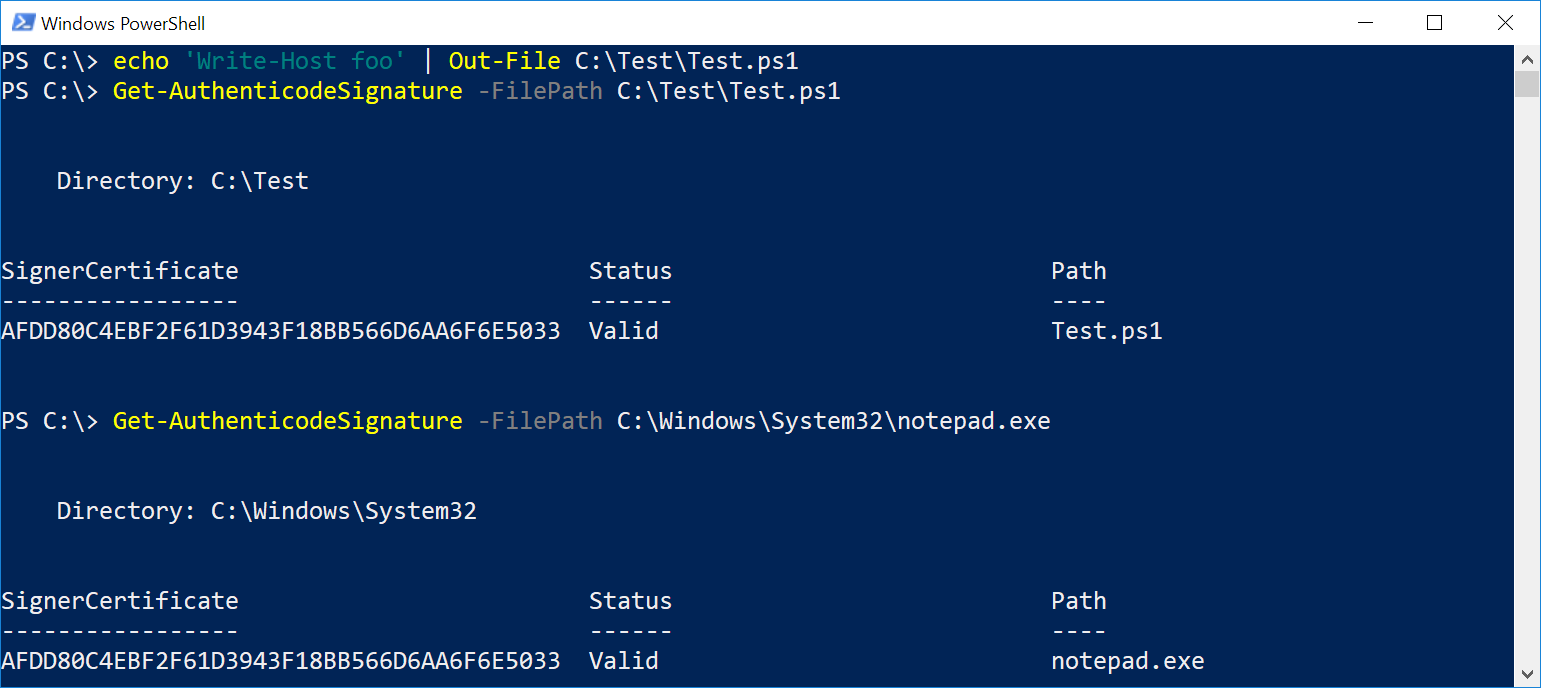Click the first SignerCertificate thumbprint value
1541x688 pixels.
[x=280, y=331]
